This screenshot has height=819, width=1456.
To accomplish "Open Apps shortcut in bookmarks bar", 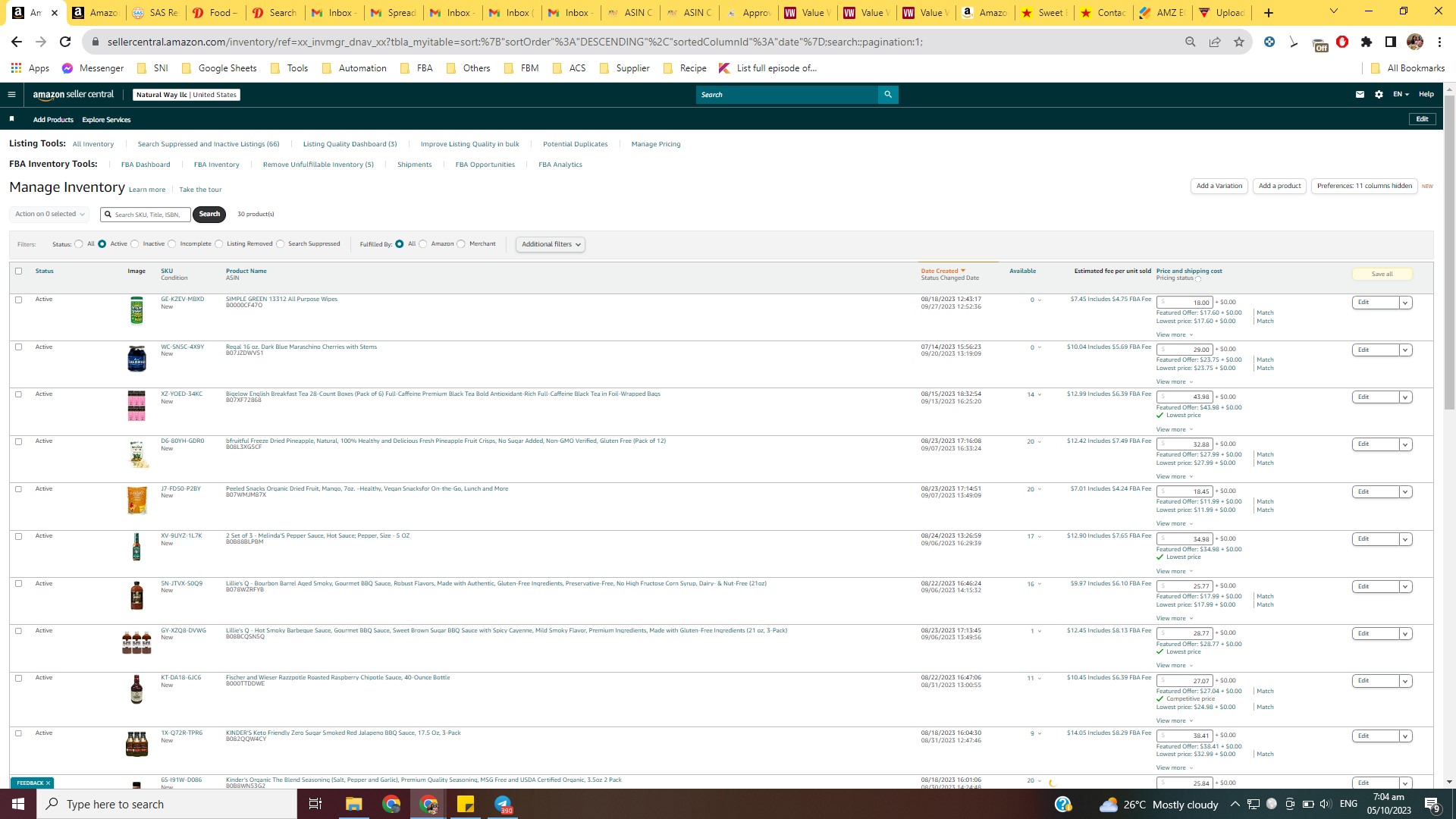I will pyautogui.click(x=30, y=68).
